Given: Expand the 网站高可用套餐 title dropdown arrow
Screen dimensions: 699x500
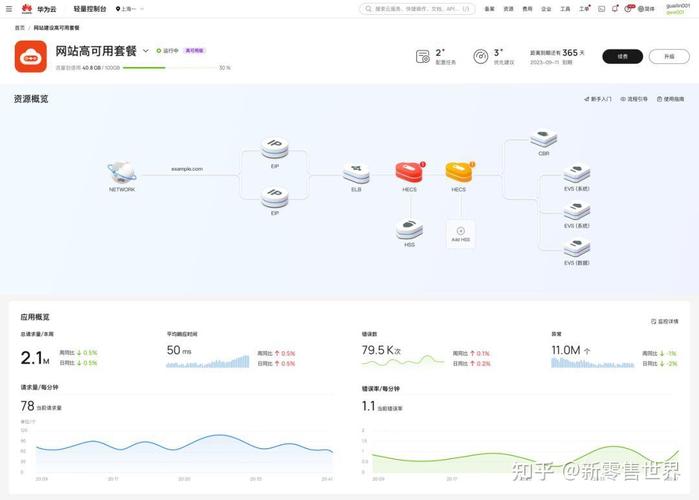Looking at the screenshot, I should tap(146, 51).
